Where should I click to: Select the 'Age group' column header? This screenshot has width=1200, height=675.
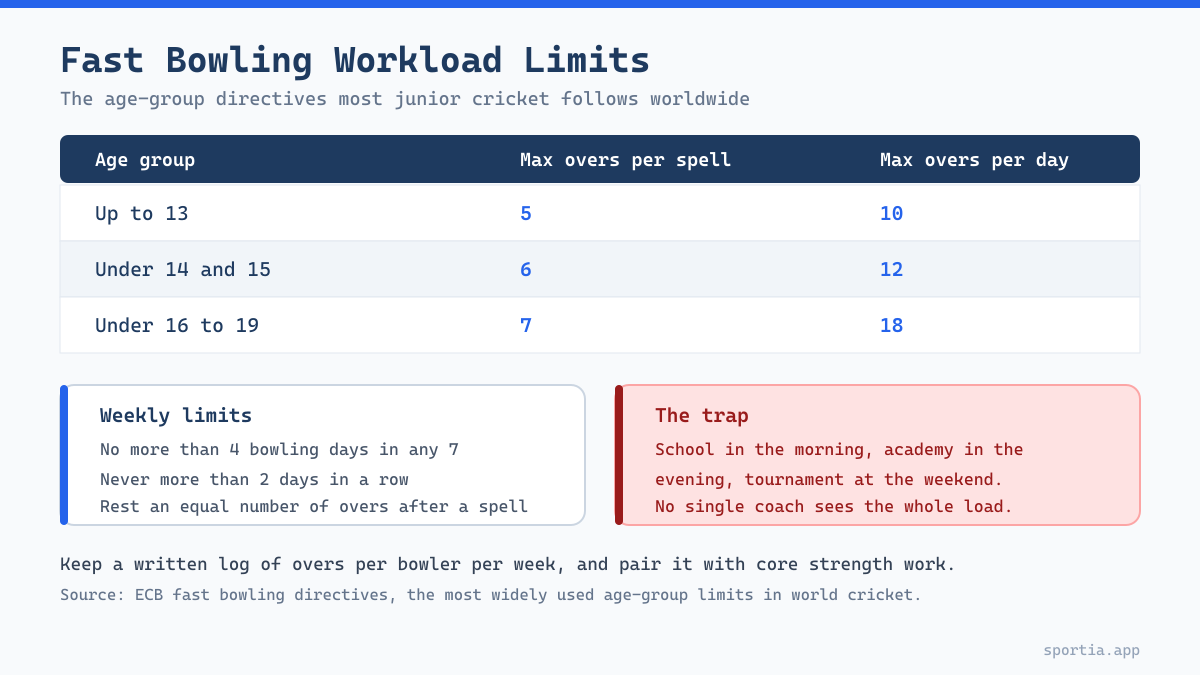145,160
